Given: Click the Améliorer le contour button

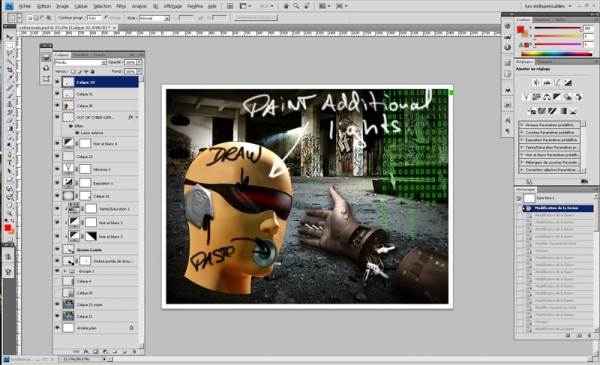Looking at the screenshot, I should (256, 18).
